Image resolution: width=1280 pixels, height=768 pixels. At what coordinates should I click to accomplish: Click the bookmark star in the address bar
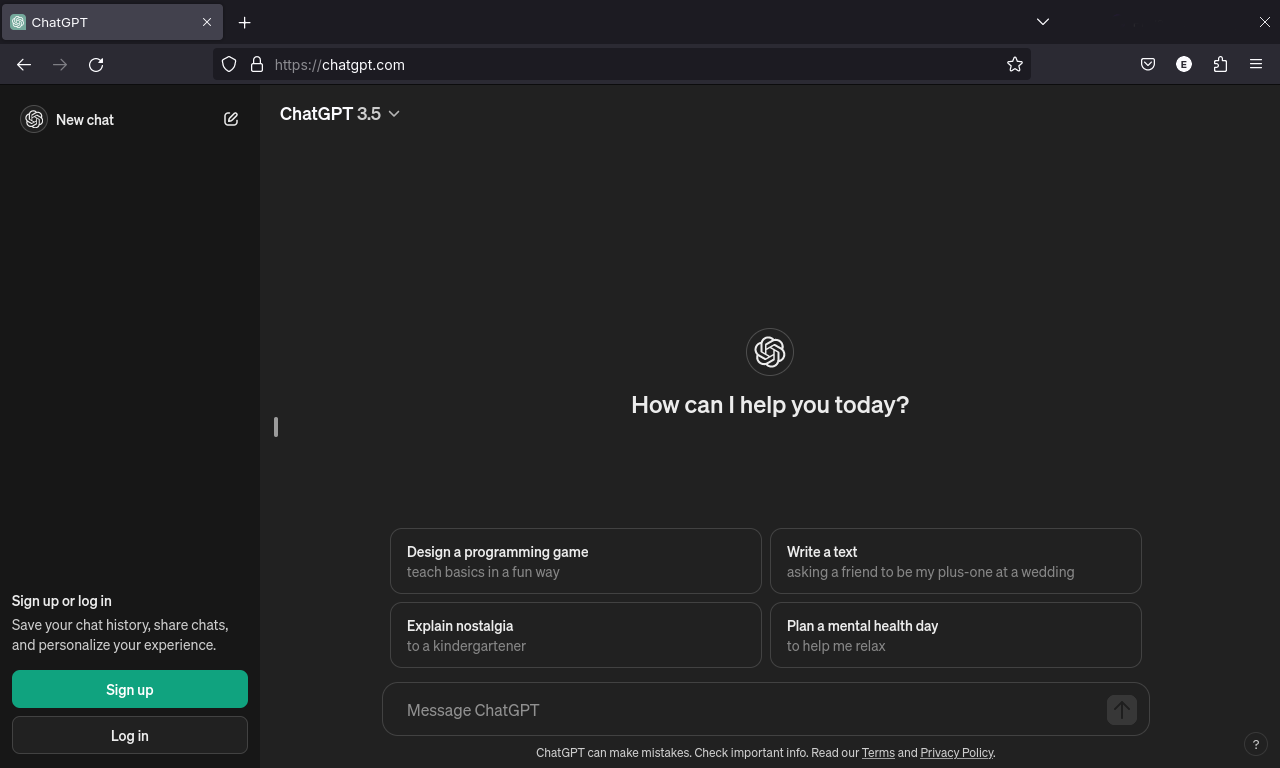click(x=1015, y=64)
